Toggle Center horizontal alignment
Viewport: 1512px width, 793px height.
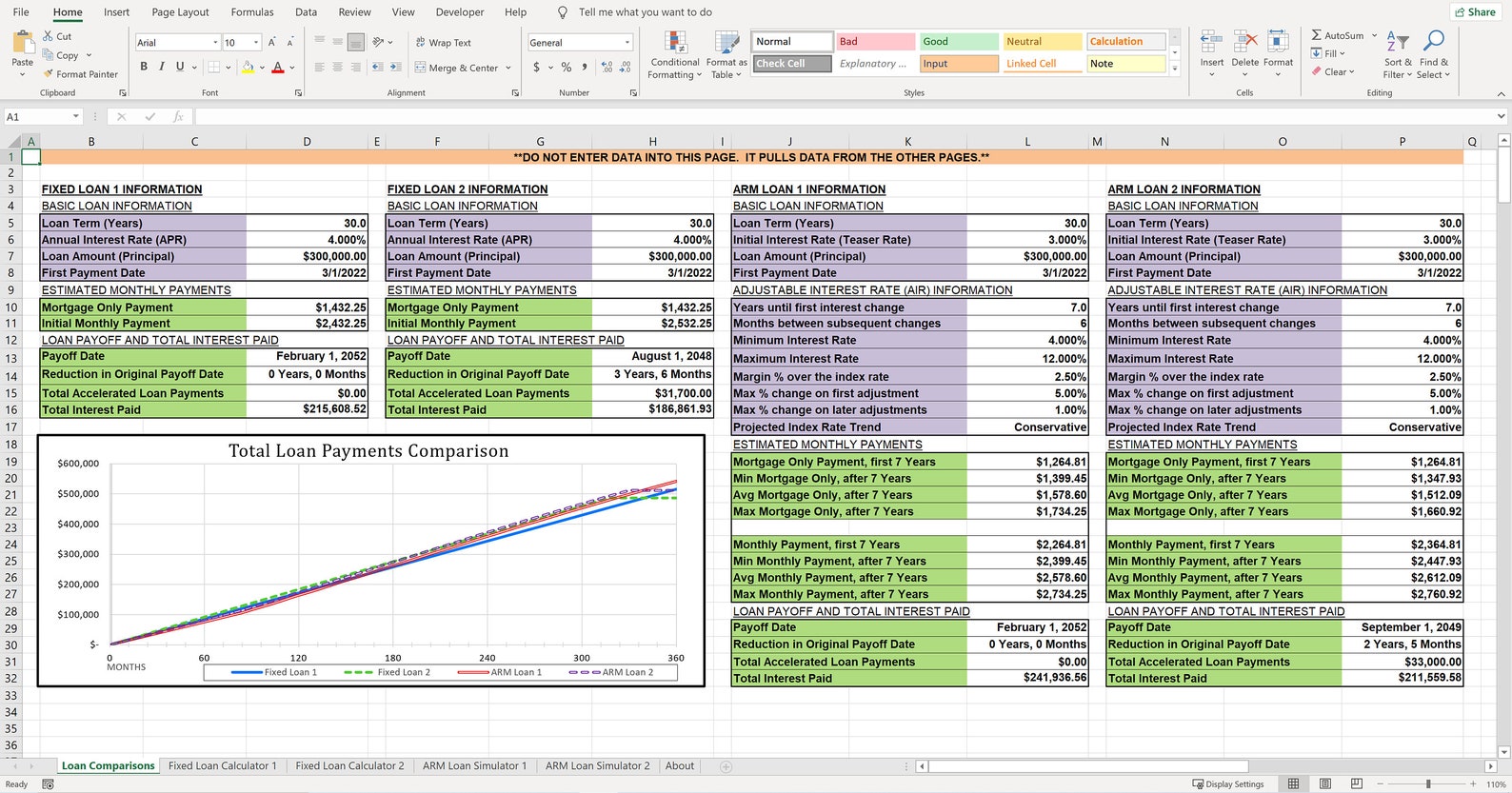(337, 67)
